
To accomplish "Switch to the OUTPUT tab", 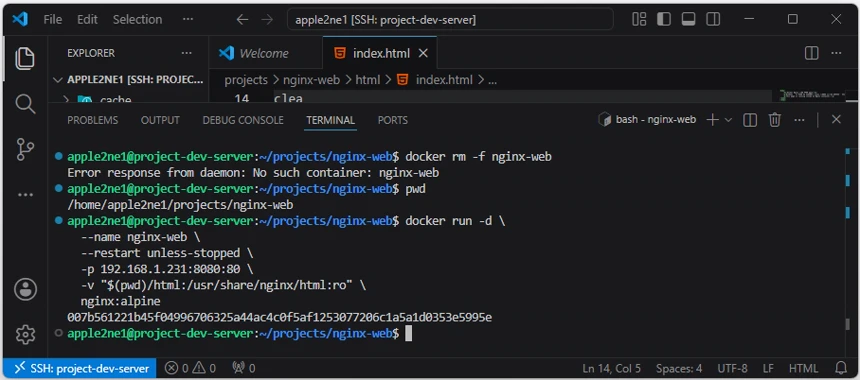I will click(x=160, y=120).
